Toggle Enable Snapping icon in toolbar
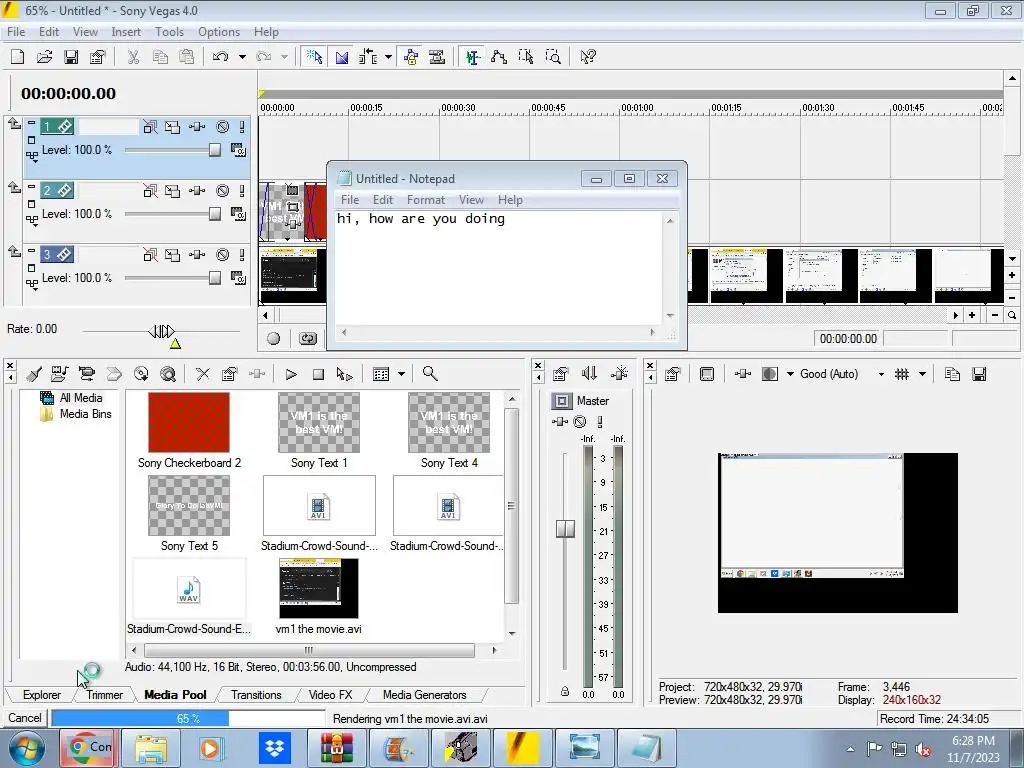The height and width of the screenshot is (768, 1024). (x=314, y=57)
